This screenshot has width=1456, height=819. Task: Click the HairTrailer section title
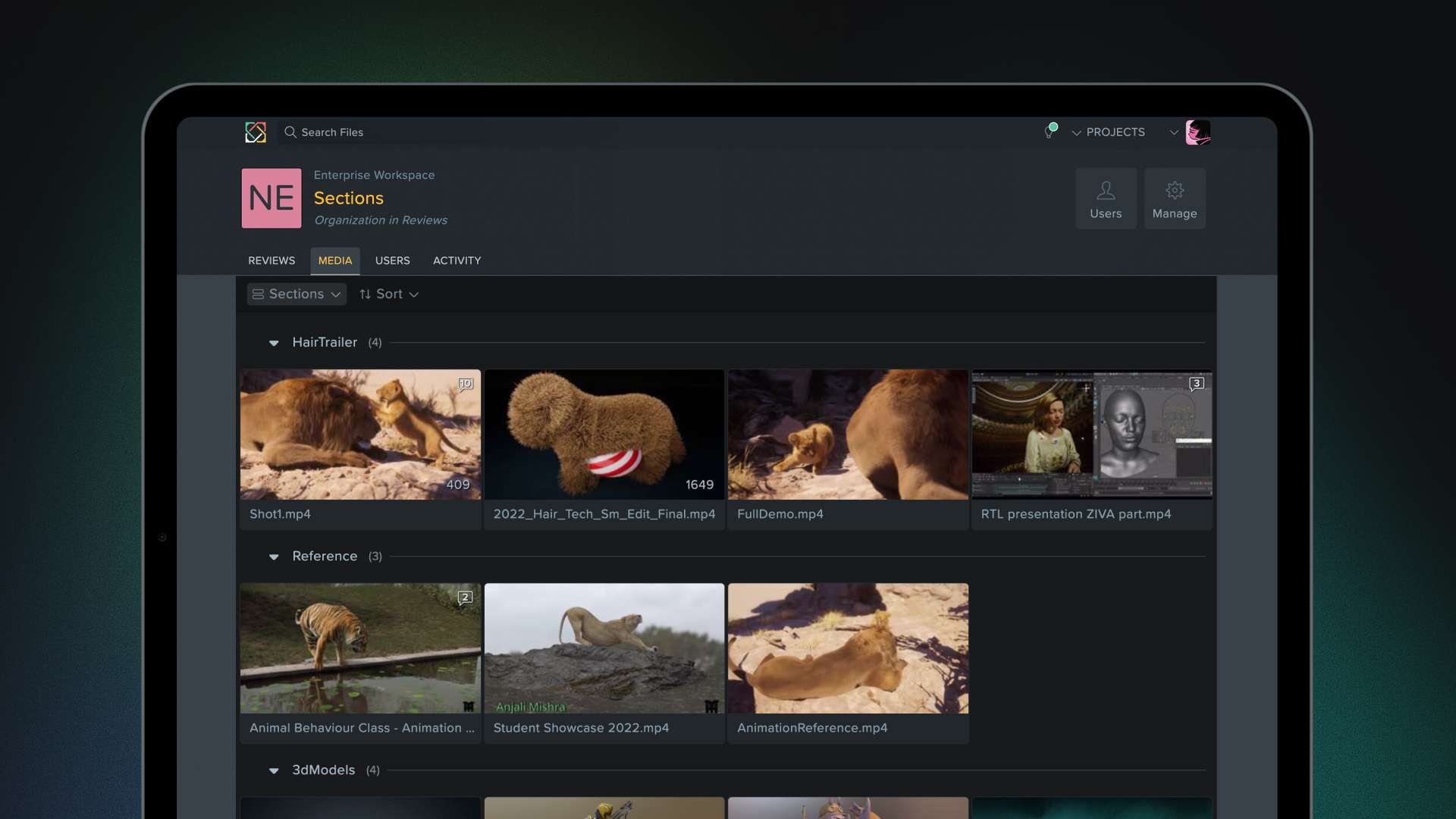coord(325,342)
